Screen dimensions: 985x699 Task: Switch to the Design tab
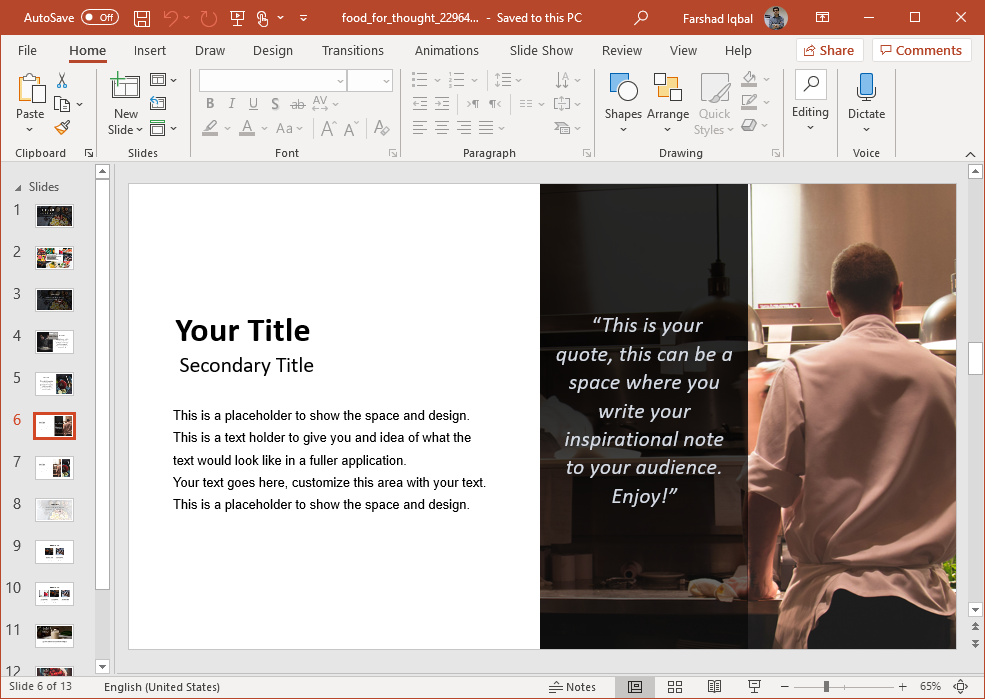coord(272,50)
